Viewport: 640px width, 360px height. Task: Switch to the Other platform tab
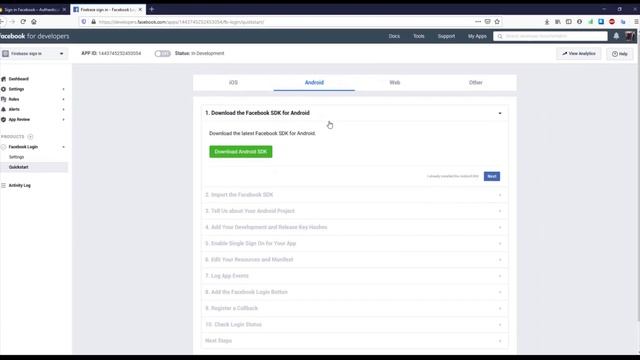(476, 82)
